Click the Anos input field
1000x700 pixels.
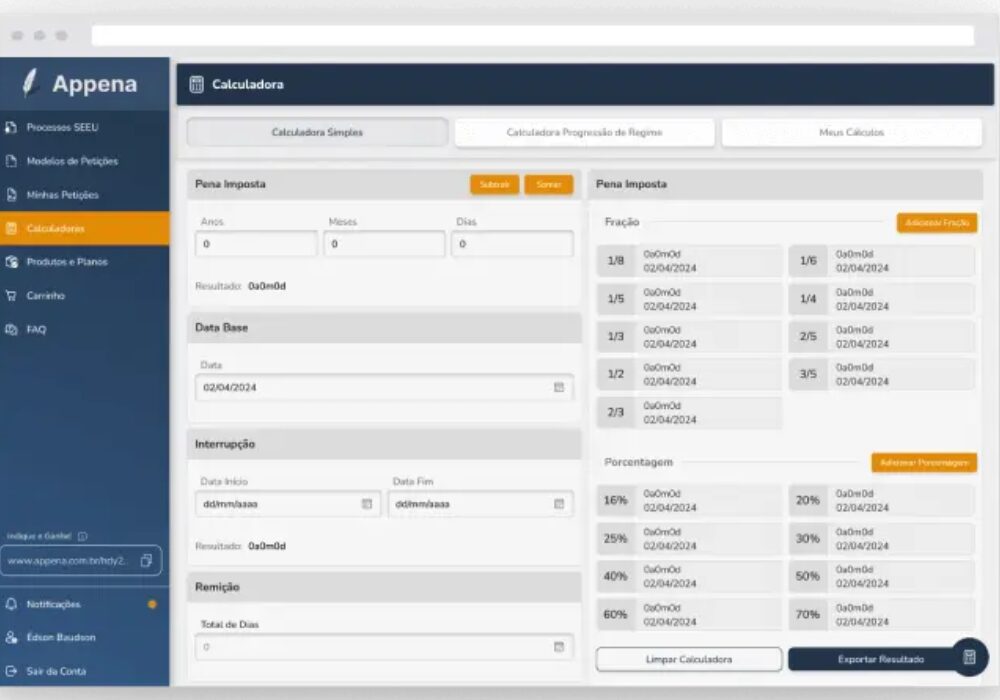(x=257, y=244)
